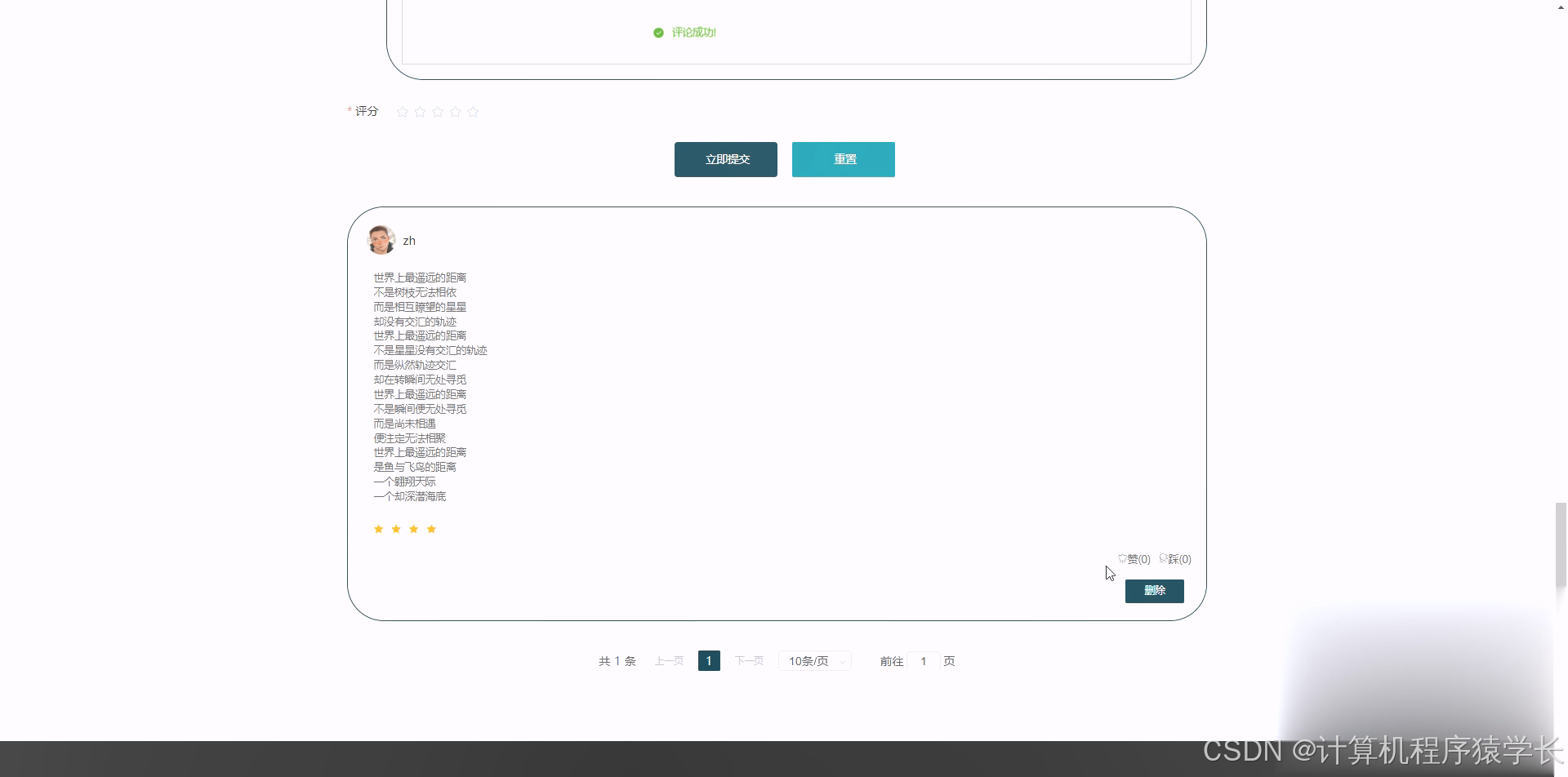Click the 评论成功! success message

coord(684,33)
